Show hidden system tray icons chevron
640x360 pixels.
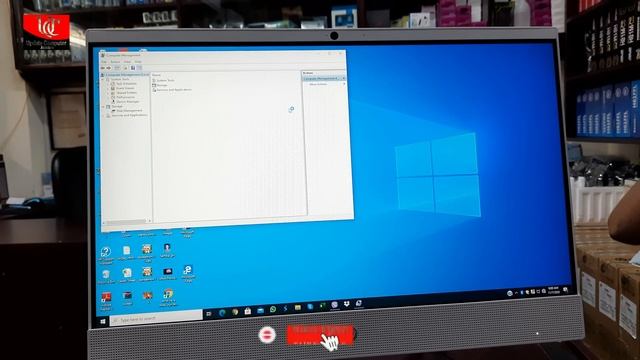coord(516,293)
